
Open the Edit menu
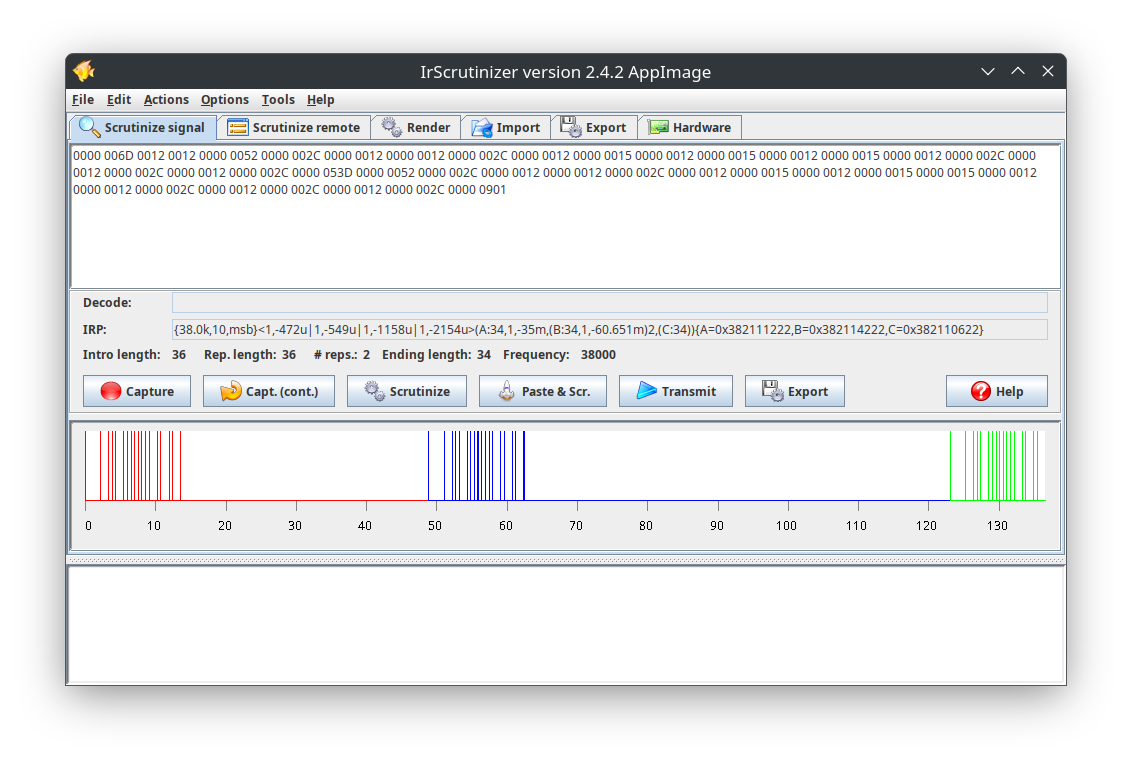click(x=118, y=100)
